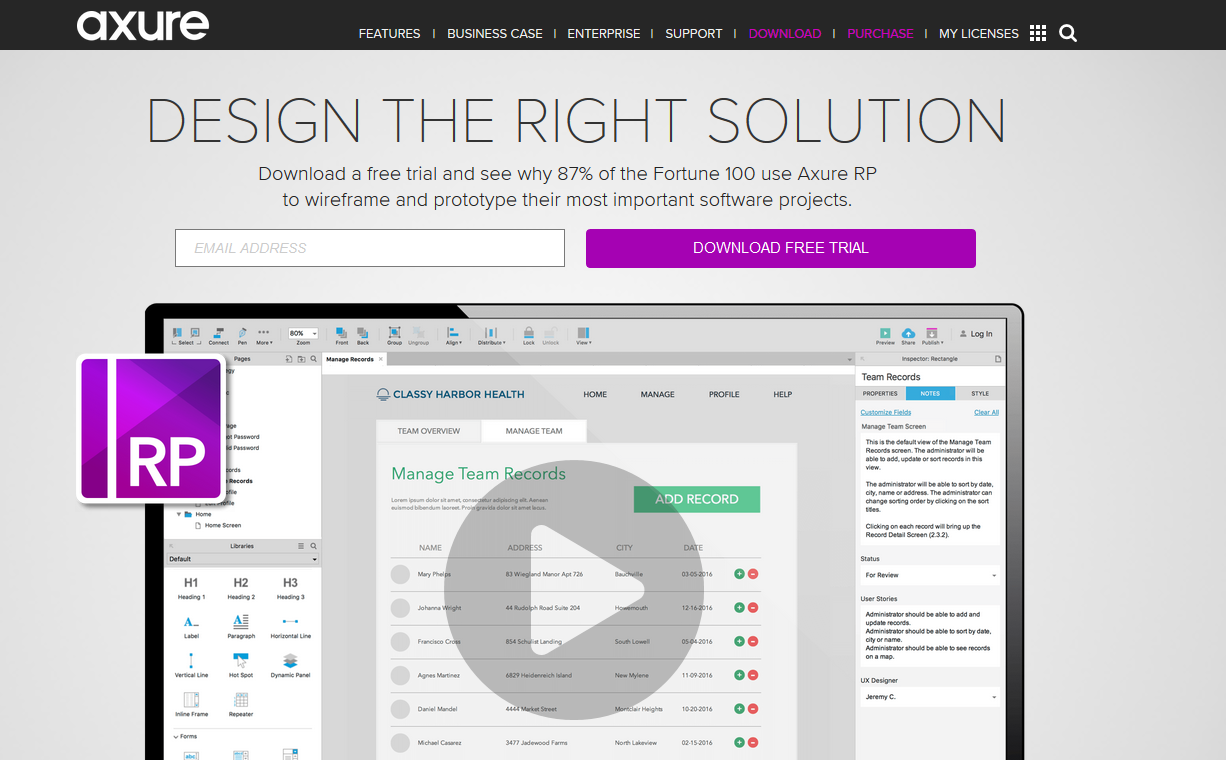Pick the Heading 2 widget
The image size is (1226, 760).
coord(241,588)
